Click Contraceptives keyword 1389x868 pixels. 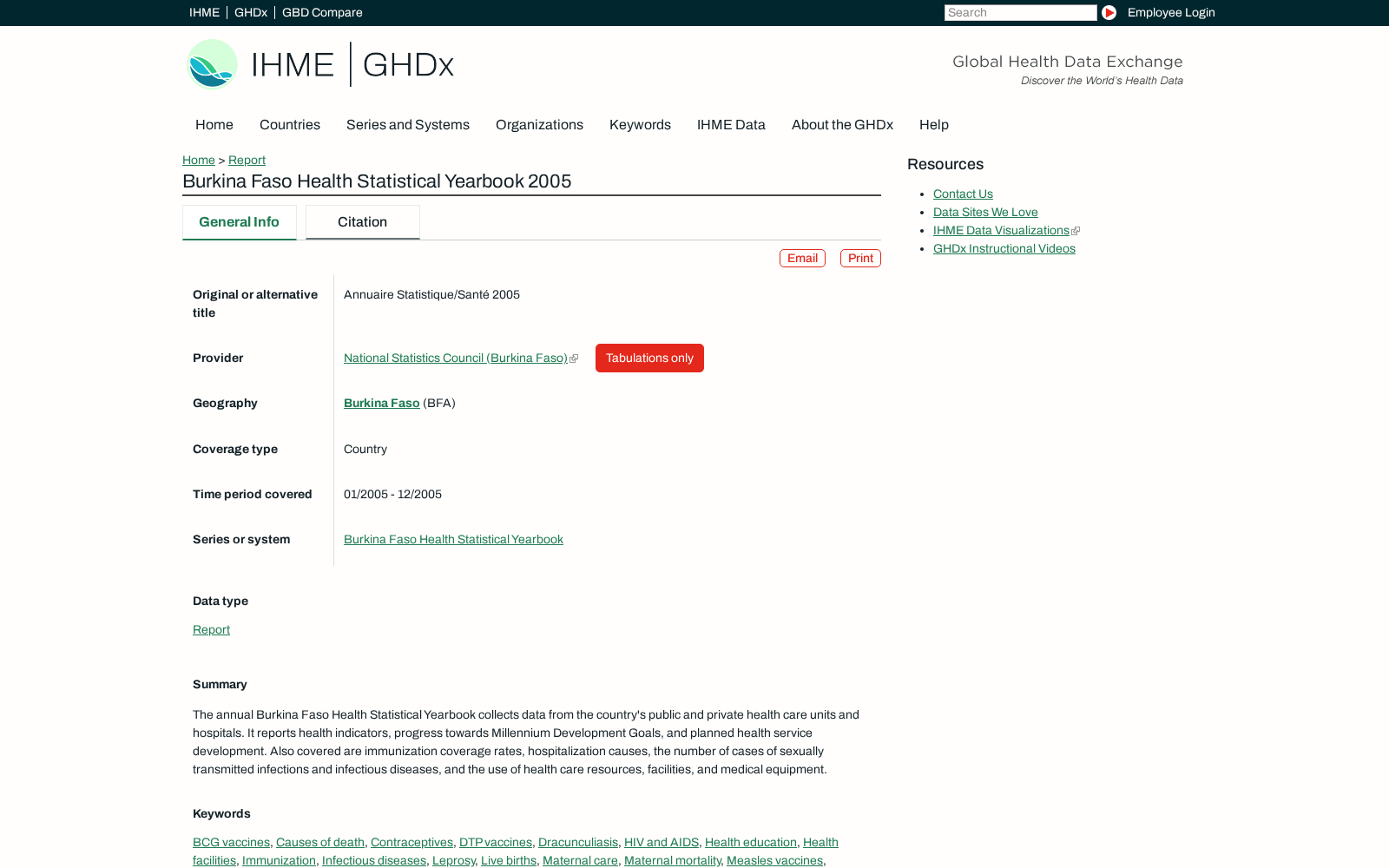pyautogui.click(x=411, y=842)
